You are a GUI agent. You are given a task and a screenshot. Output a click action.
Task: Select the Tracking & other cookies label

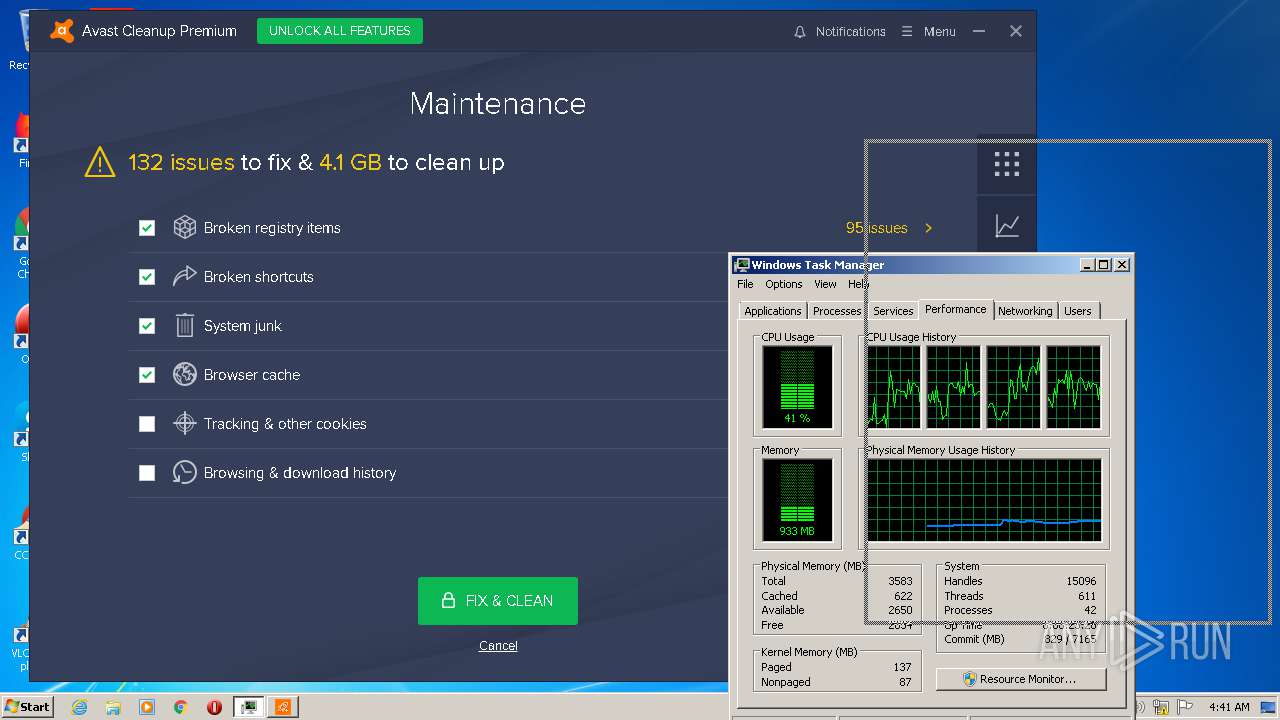285,424
